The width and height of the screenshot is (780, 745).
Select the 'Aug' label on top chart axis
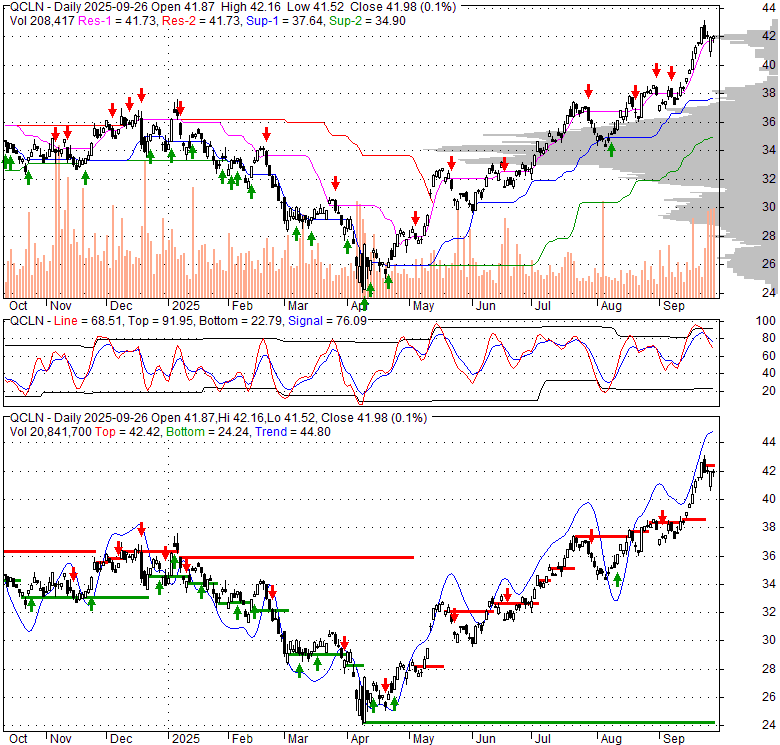click(611, 306)
